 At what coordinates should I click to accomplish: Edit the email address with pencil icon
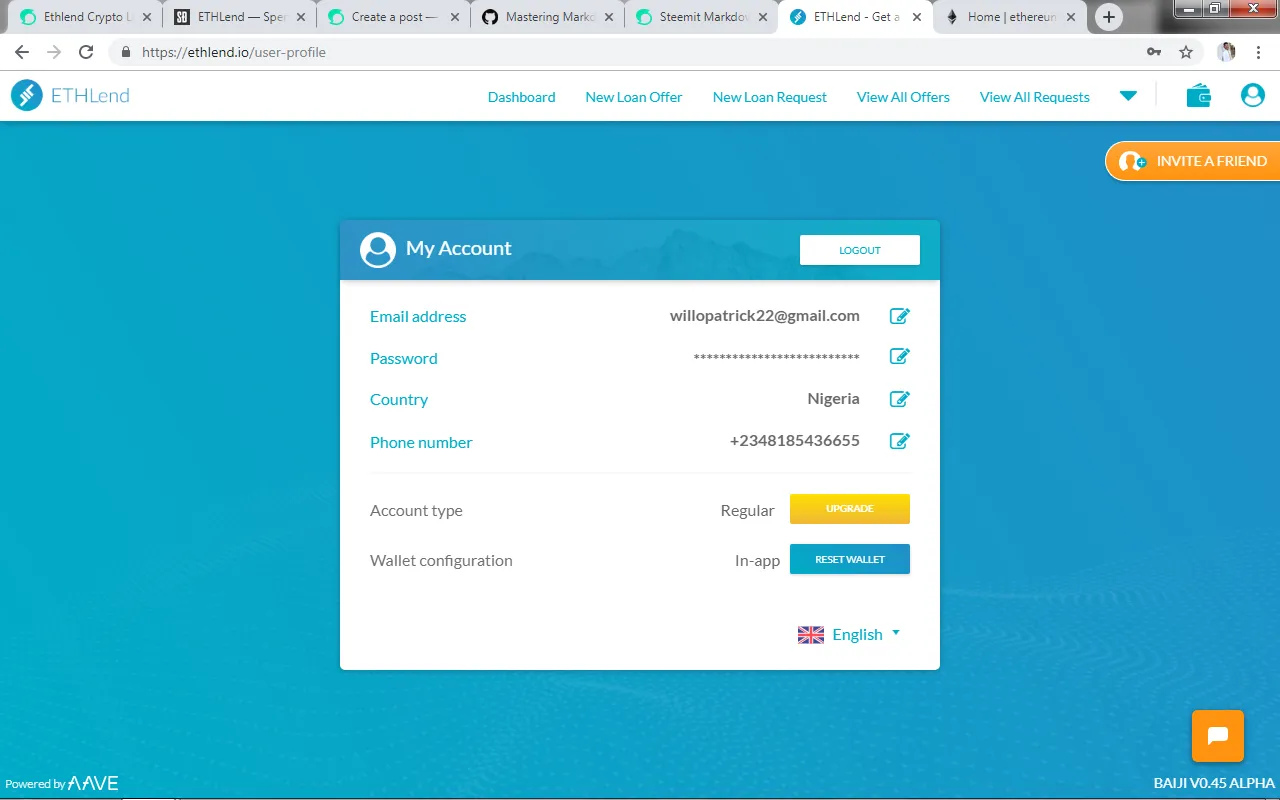[900, 316]
